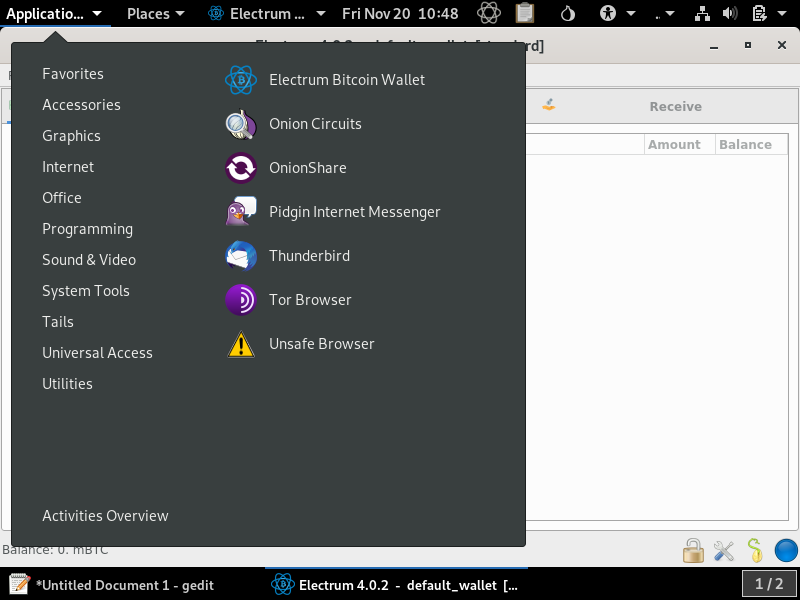Open Pidgin Internet Messenger icon
The width and height of the screenshot is (800, 600).
click(241, 212)
